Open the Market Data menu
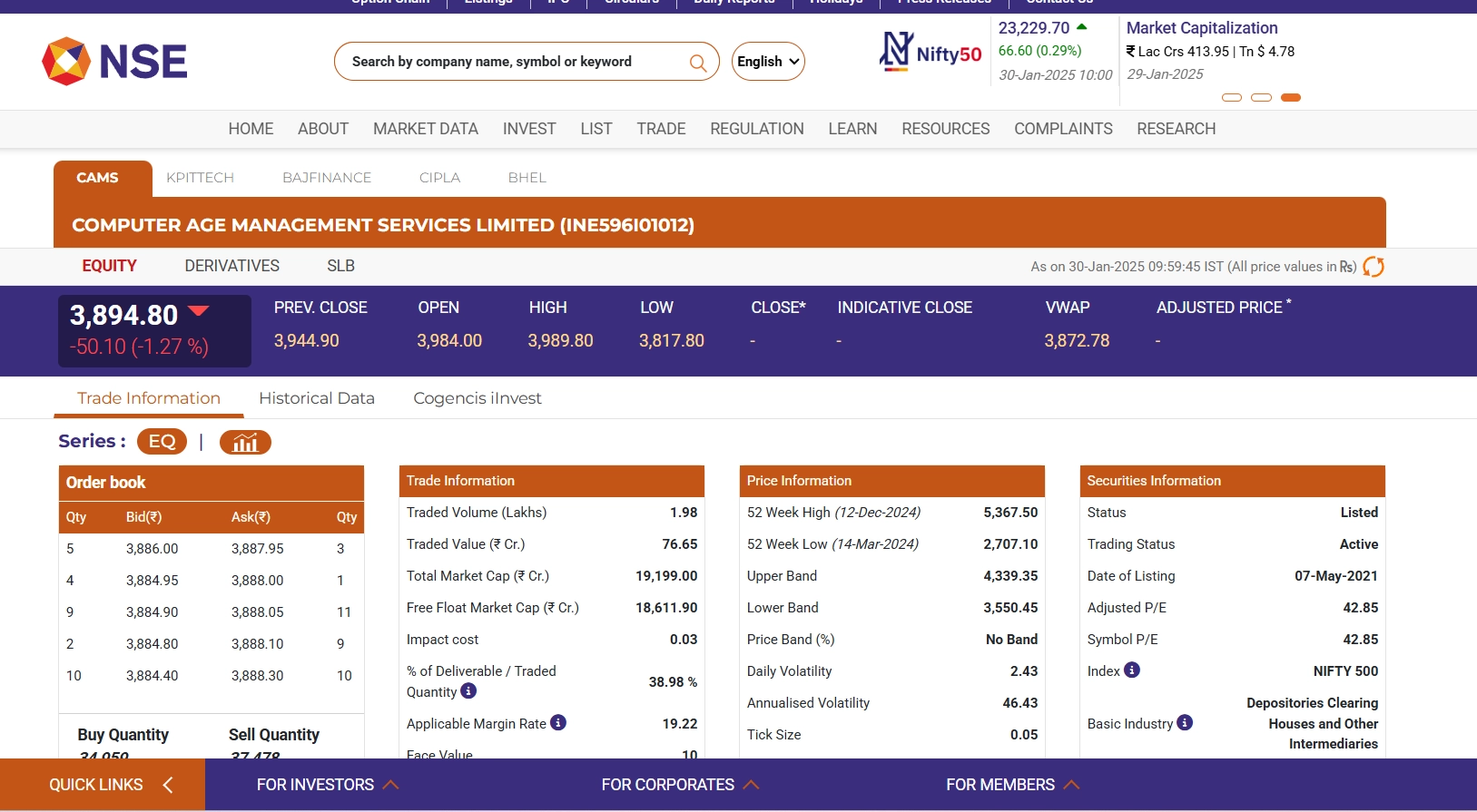This screenshot has height=812, width=1477. [425, 129]
